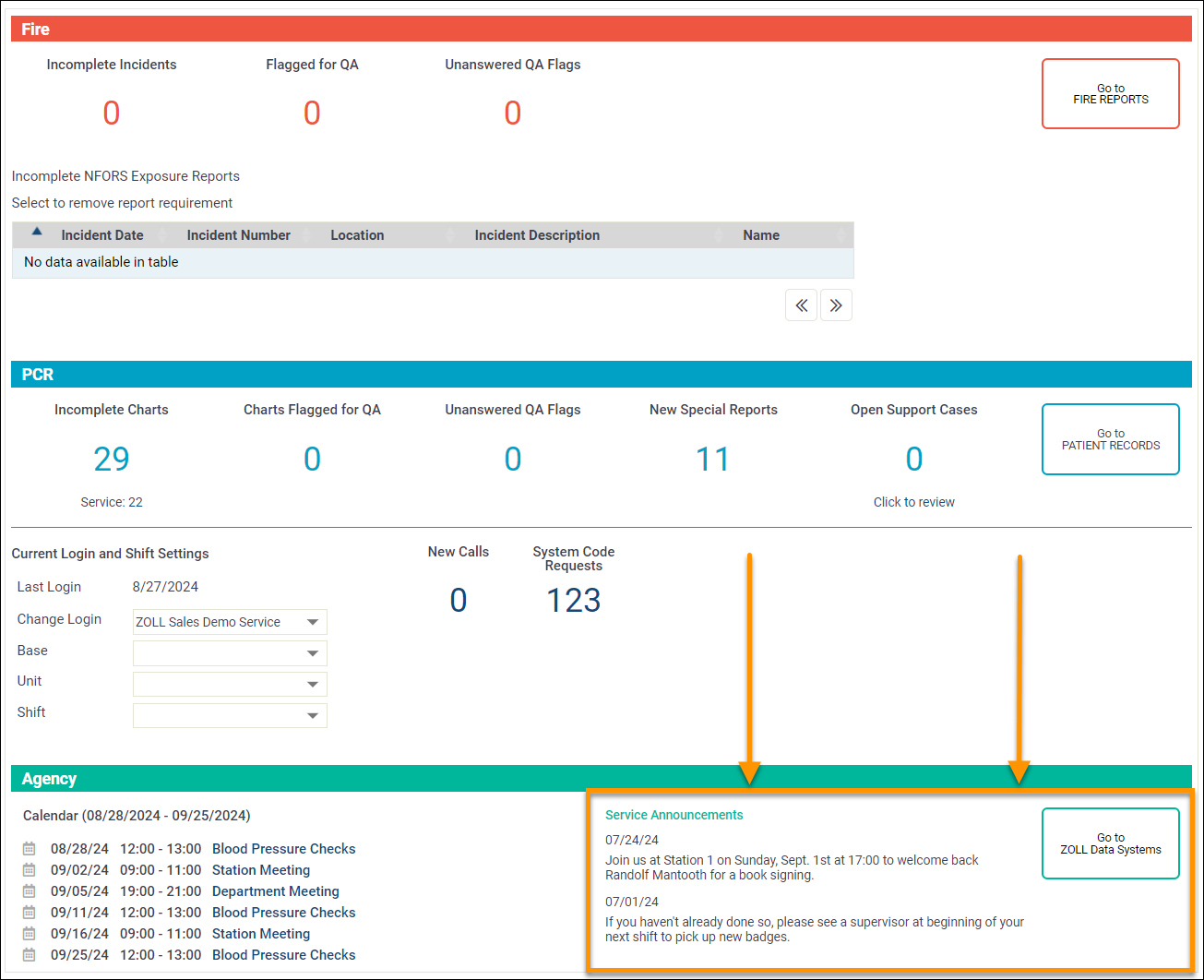1204x980 pixels.
Task: Open the 29 Incomplete Charts count
Action: 112,459
